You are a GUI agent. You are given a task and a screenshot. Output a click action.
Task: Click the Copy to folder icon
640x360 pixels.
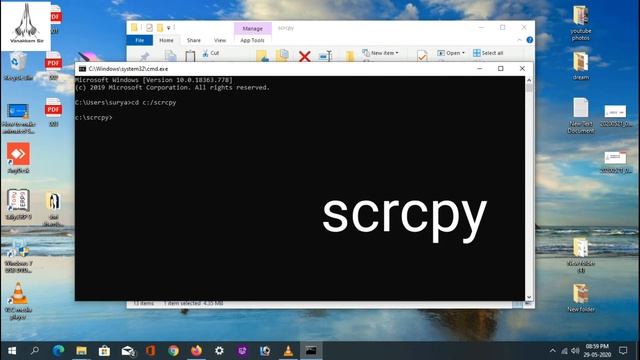click(x=282, y=56)
